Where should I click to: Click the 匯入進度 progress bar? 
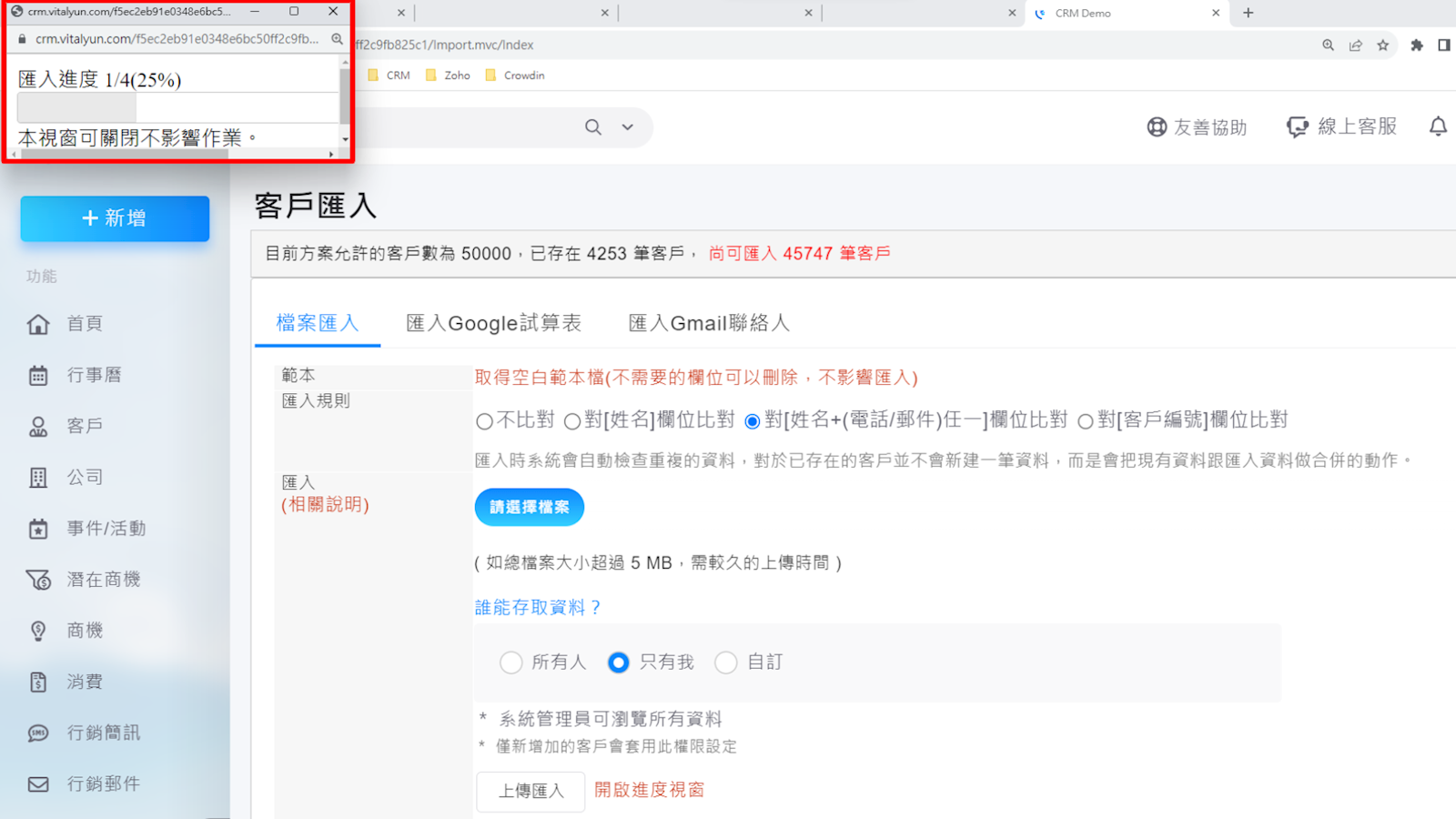point(177,107)
